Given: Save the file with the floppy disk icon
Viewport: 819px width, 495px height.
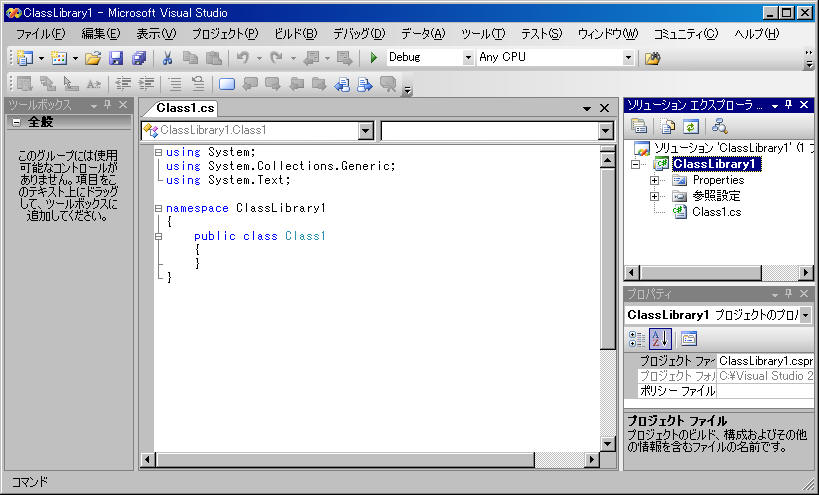Looking at the screenshot, I should pyautogui.click(x=116, y=58).
